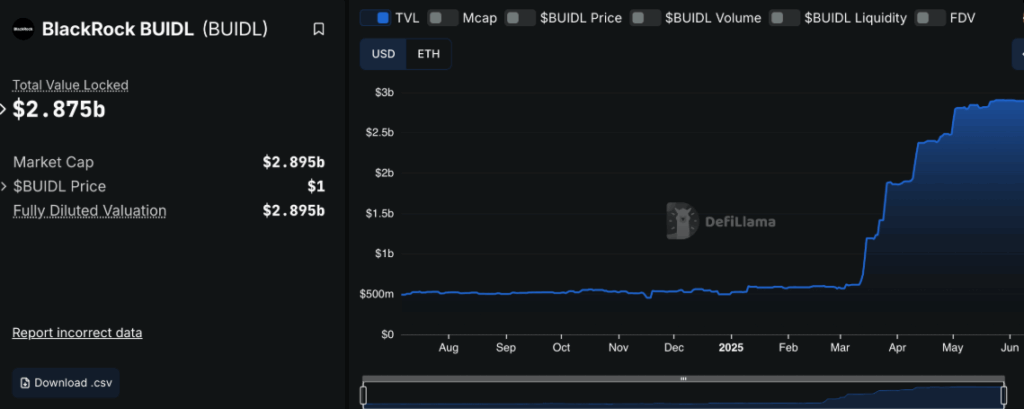The width and height of the screenshot is (1024, 409).
Task: Click the $500m y-axis label
Action: [377, 294]
